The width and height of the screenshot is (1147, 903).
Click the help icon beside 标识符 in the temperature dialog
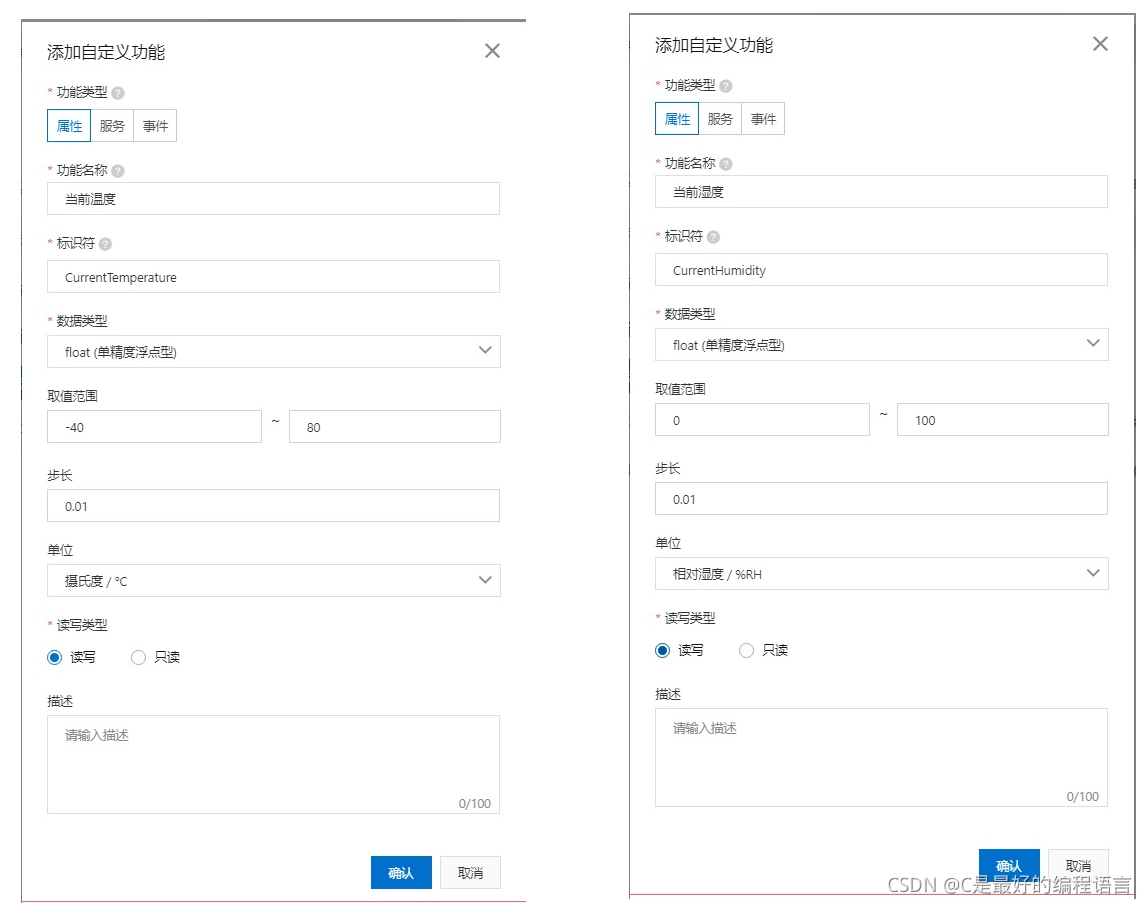[x=104, y=243]
